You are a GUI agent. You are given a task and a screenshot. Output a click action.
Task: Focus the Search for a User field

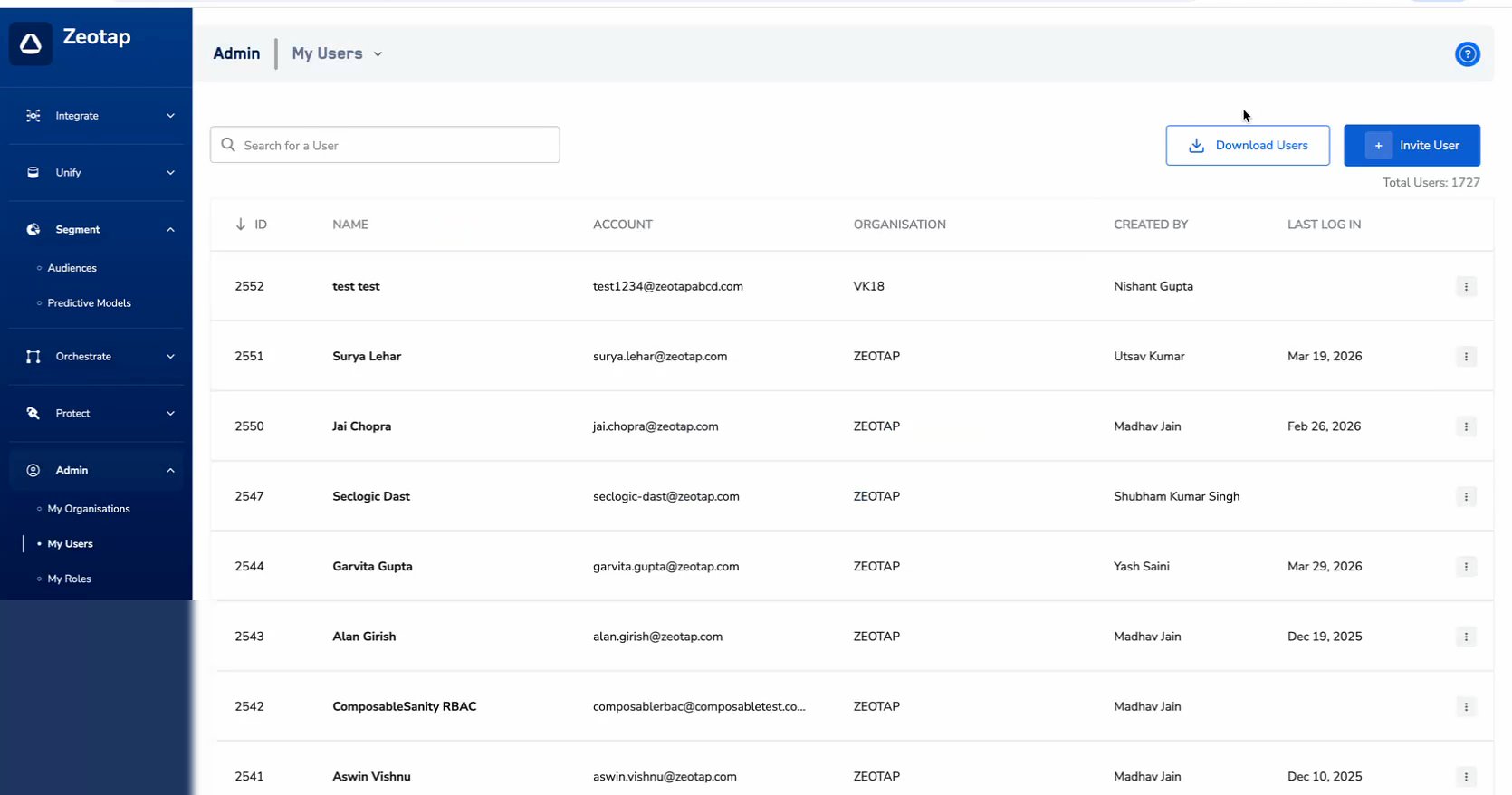pos(385,145)
